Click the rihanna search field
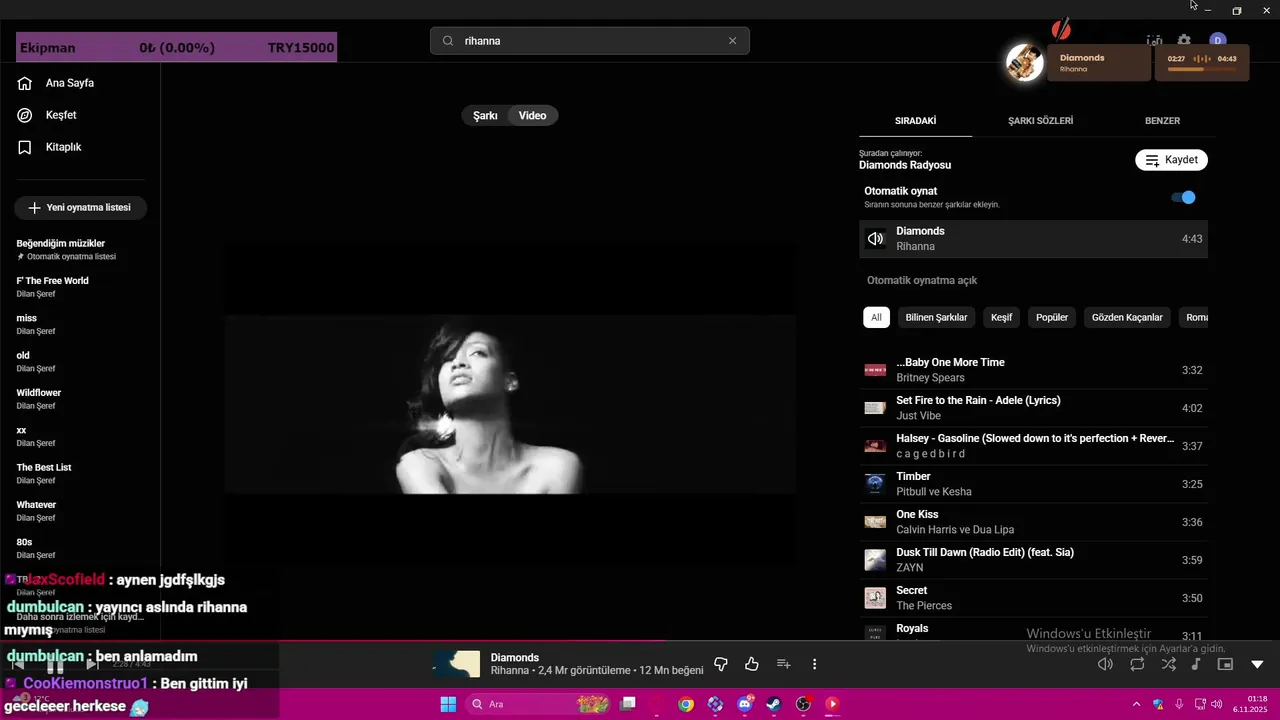 pyautogui.click(x=590, y=41)
